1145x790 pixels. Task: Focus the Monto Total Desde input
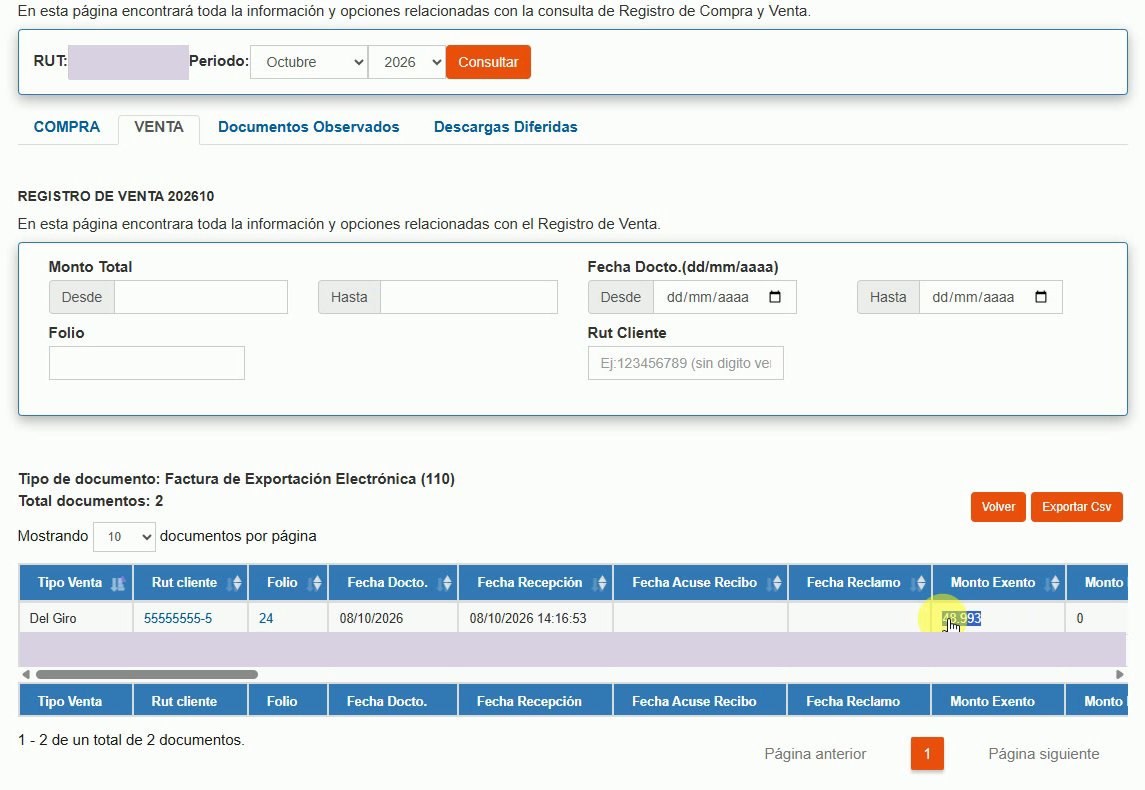[201, 297]
